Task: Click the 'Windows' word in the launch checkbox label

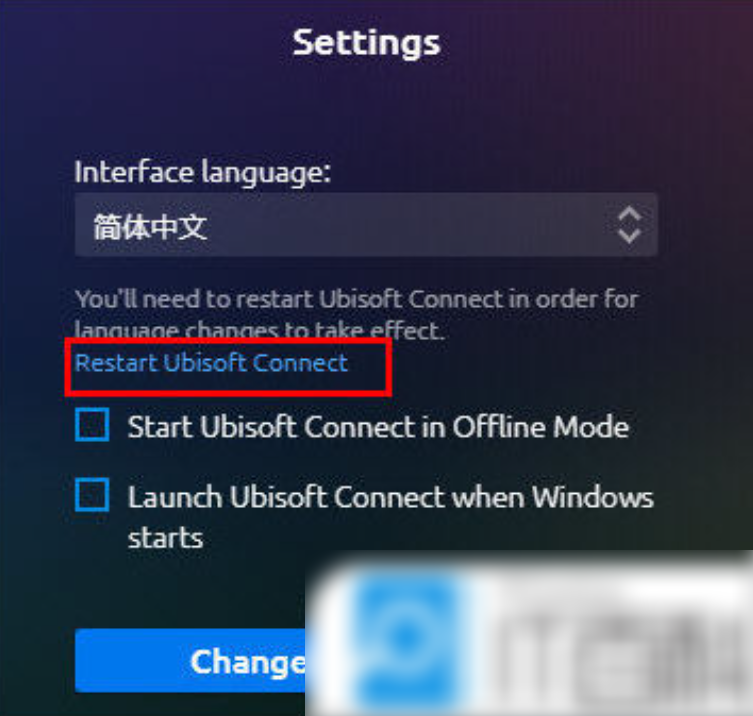Action: pos(593,497)
